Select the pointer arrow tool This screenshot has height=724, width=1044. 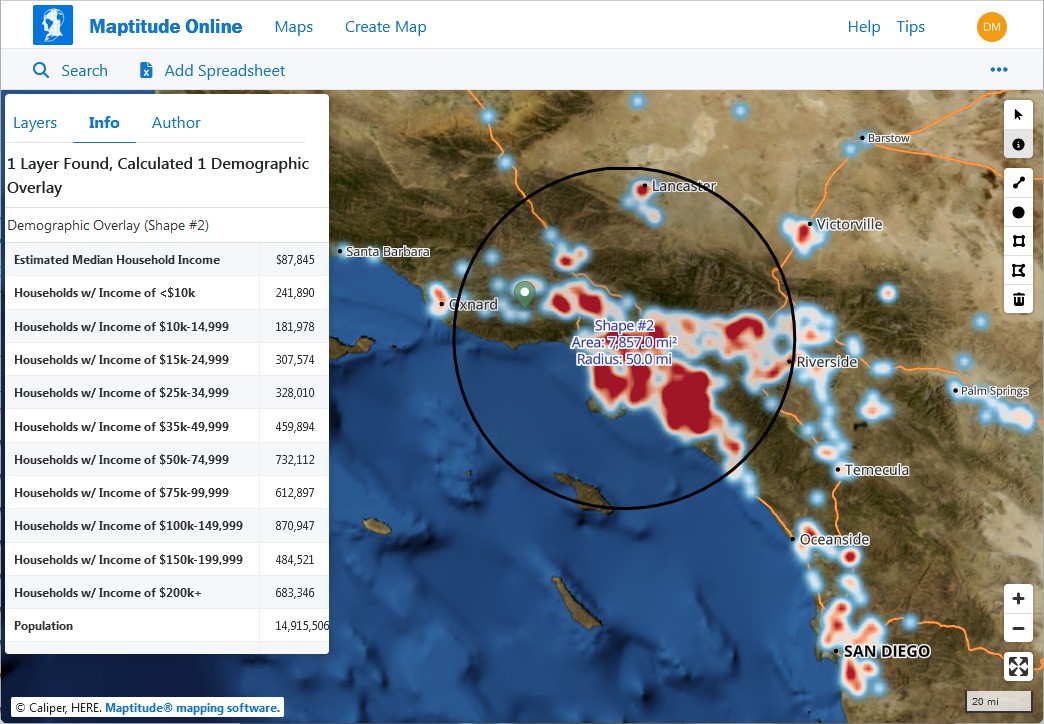click(x=1018, y=114)
